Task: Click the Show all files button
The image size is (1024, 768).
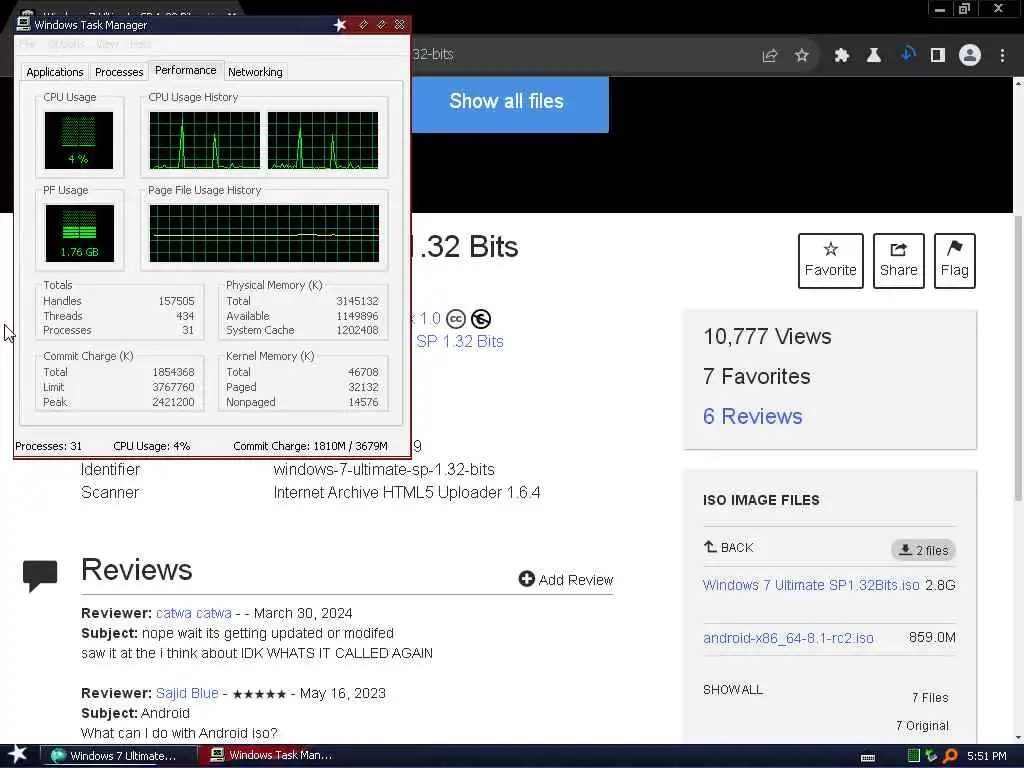Action: point(509,104)
